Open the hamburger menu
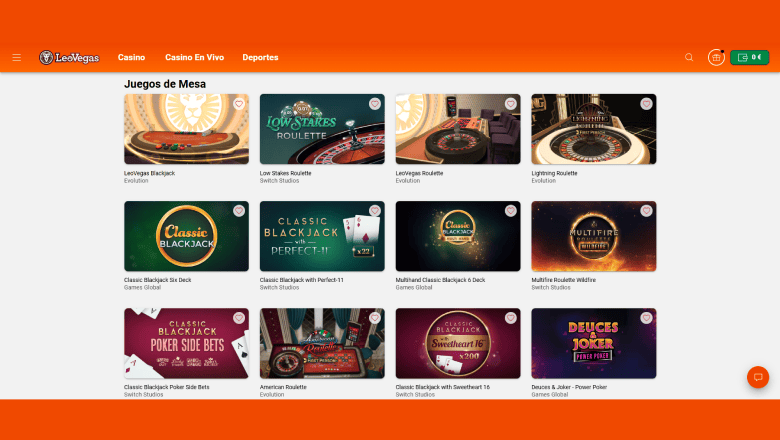 click(16, 58)
